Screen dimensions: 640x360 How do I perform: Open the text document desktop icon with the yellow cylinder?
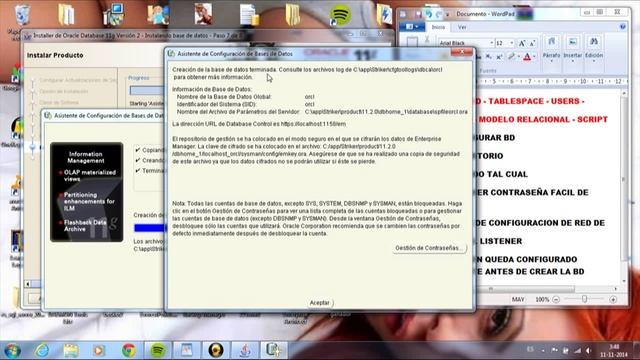pyautogui.click(x=249, y=15)
